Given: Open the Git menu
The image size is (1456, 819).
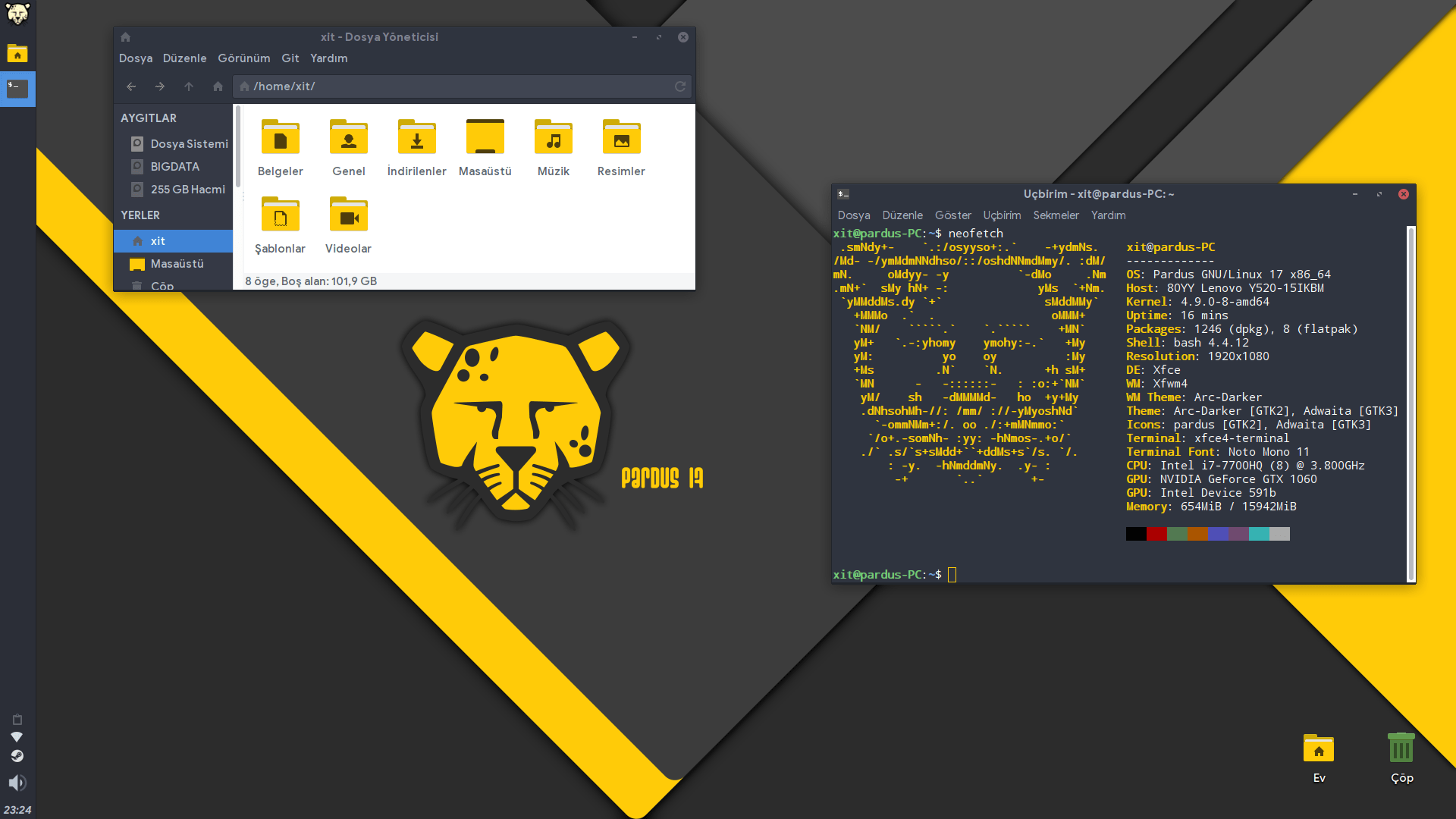Looking at the screenshot, I should pos(290,58).
